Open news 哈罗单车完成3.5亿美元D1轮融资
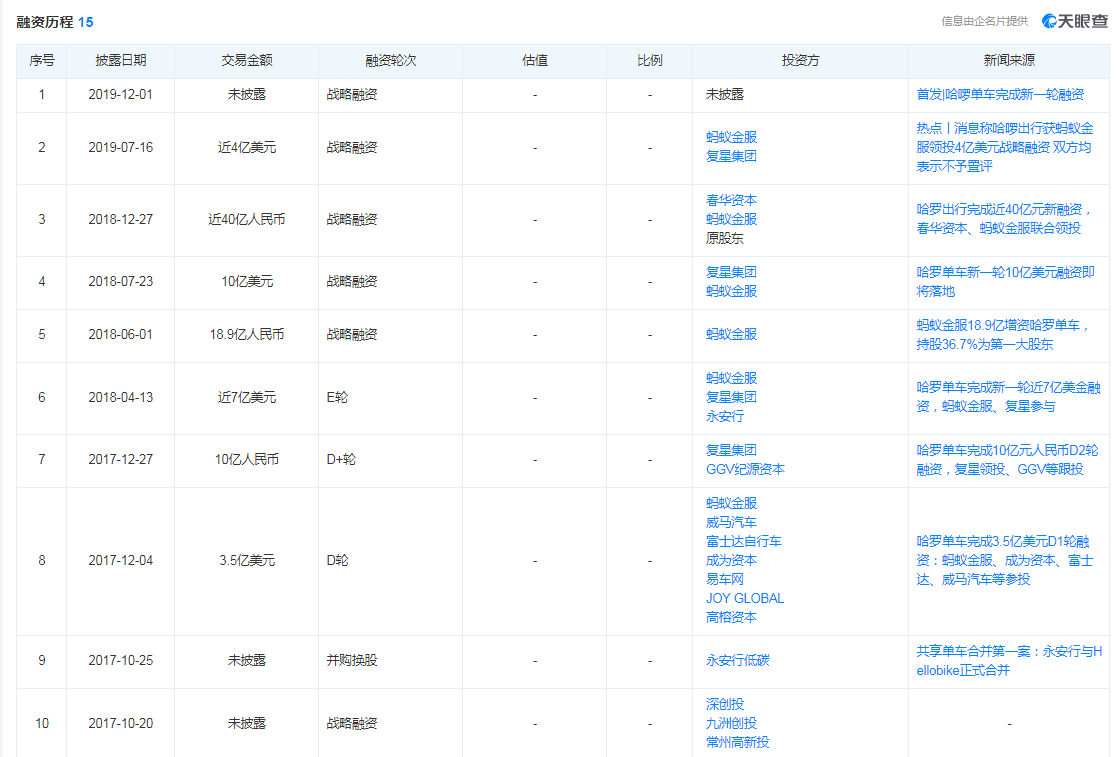Image resolution: width=1117 pixels, height=757 pixels. [1004, 560]
